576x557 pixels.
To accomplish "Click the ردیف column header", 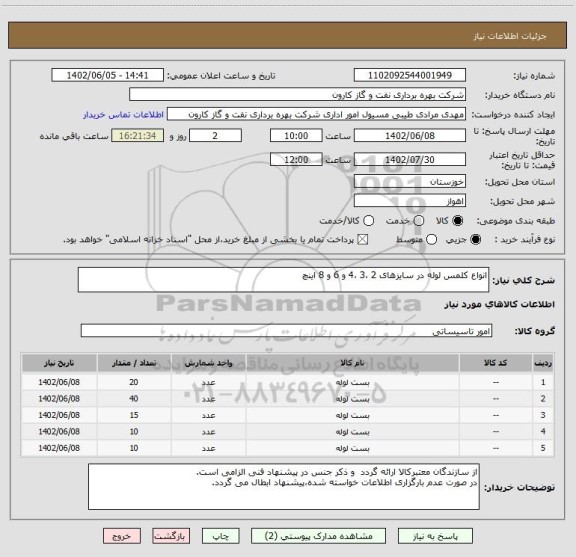I will tap(543, 363).
